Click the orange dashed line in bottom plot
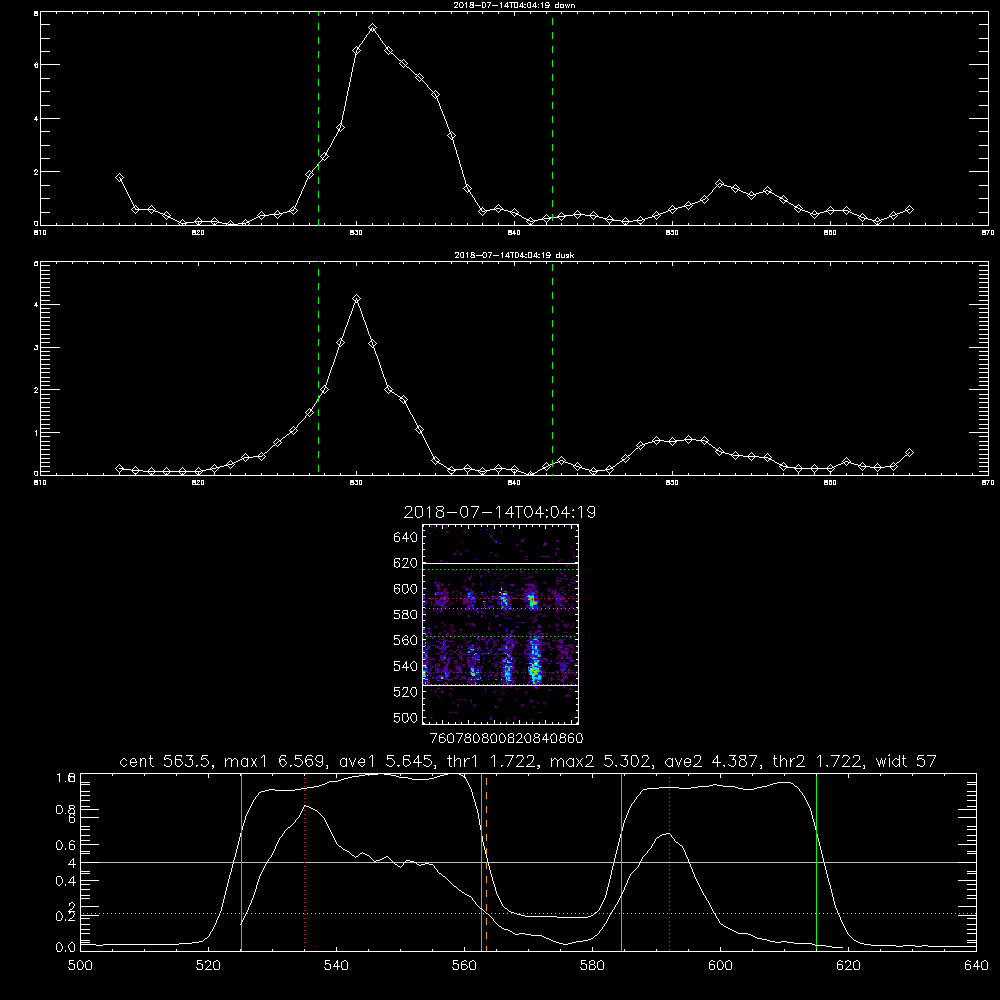Image resolution: width=1000 pixels, height=1000 pixels. click(x=486, y=861)
